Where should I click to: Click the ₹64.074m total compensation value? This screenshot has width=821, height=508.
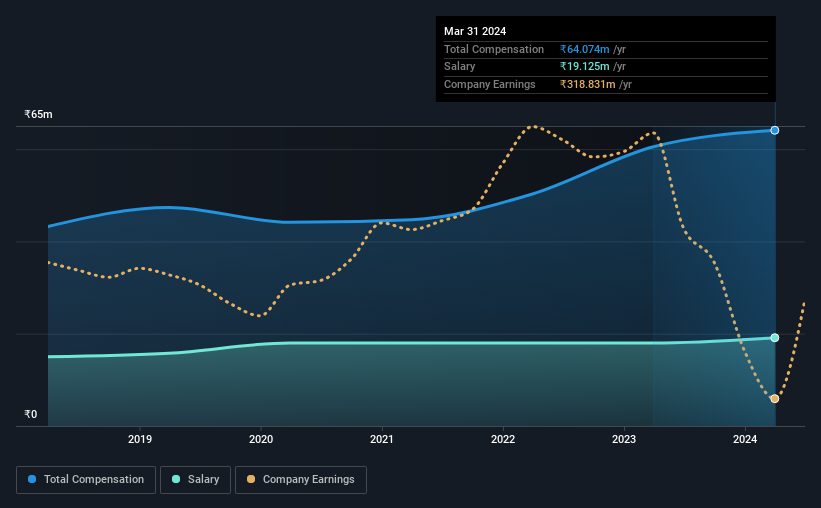click(584, 49)
